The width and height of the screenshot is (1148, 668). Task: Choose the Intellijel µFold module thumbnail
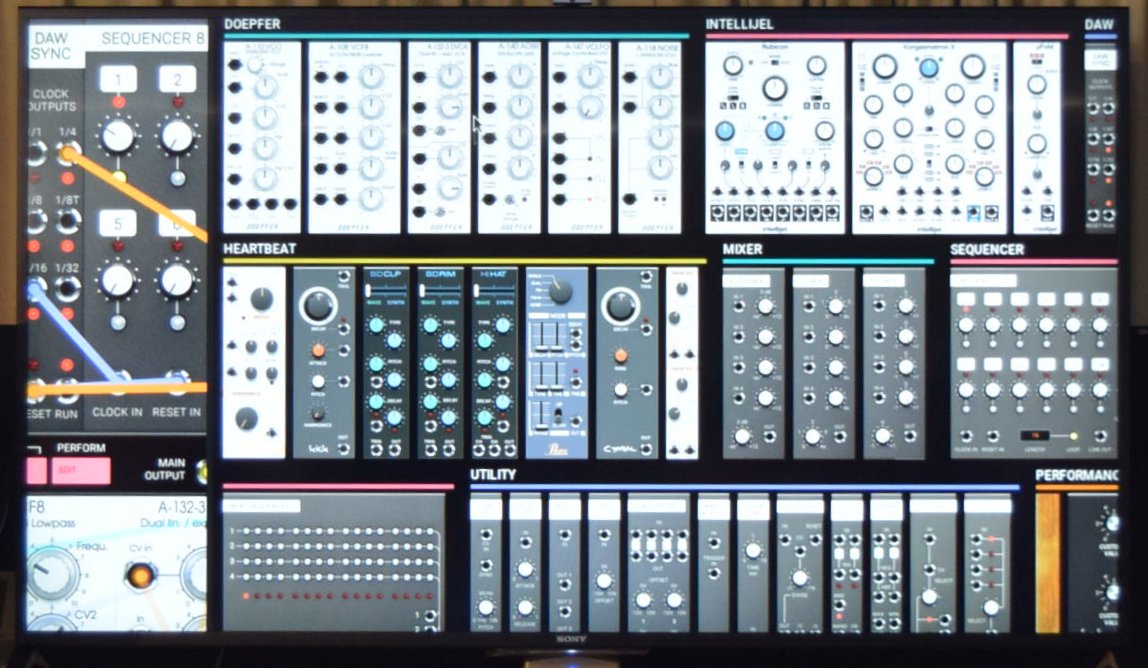pos(1037,138)
